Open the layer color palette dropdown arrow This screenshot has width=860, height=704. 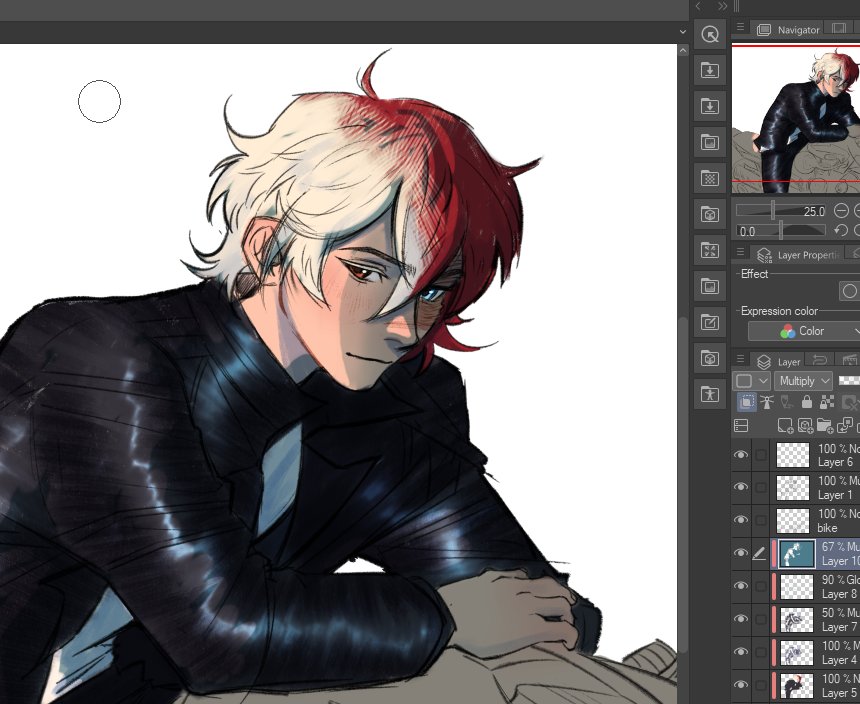(x=763, y=381)
